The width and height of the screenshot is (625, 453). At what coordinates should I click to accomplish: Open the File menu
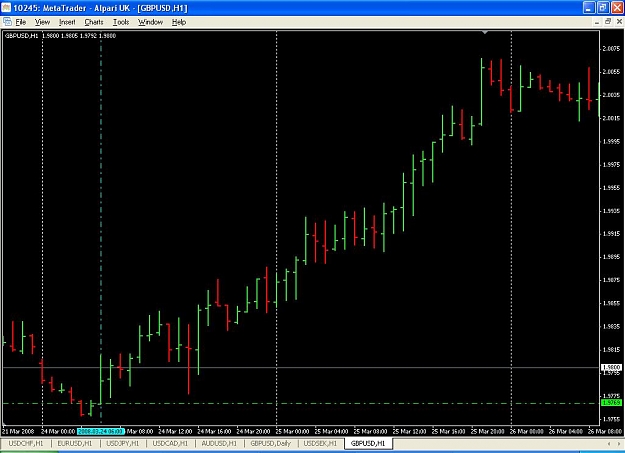tap(21, 22)
